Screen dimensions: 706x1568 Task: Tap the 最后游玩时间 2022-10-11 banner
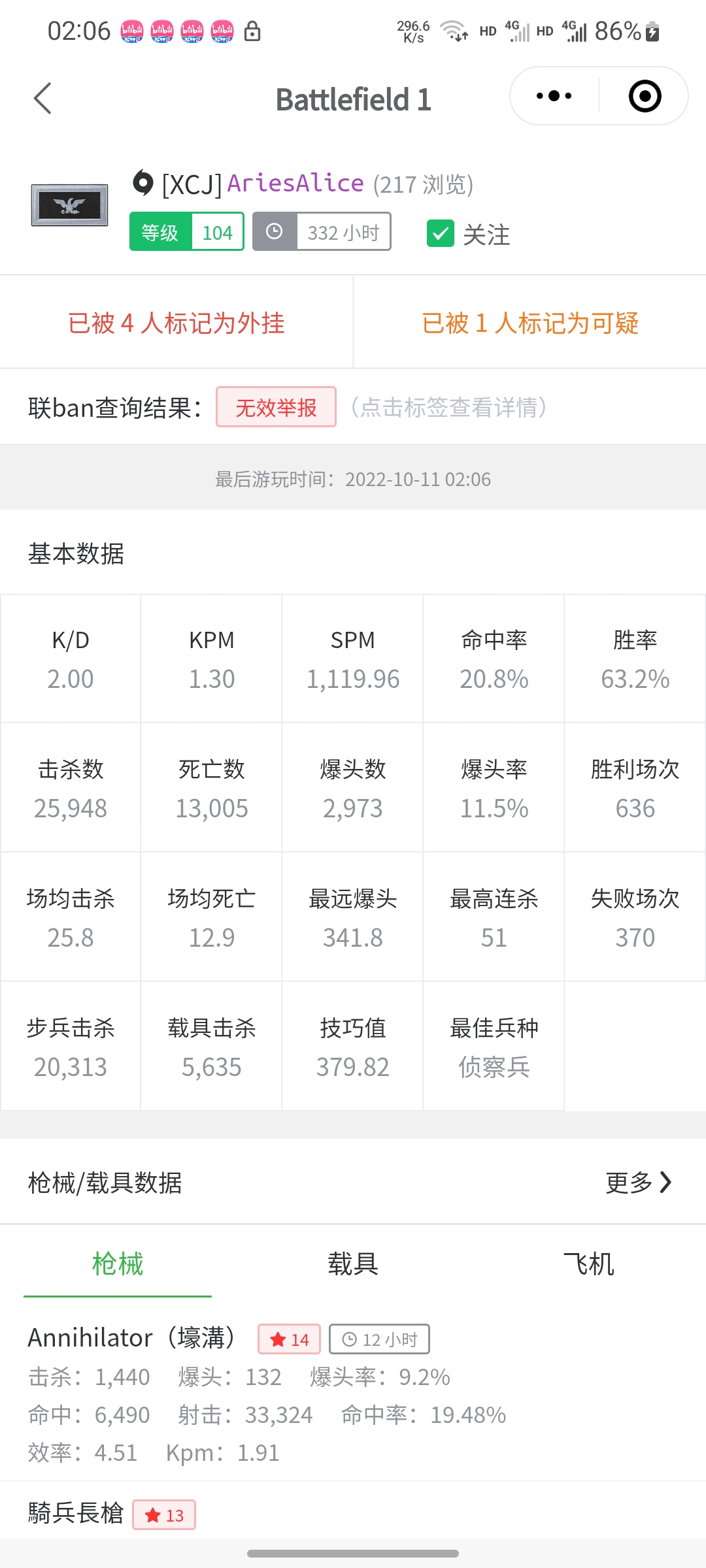coord(353,479)
